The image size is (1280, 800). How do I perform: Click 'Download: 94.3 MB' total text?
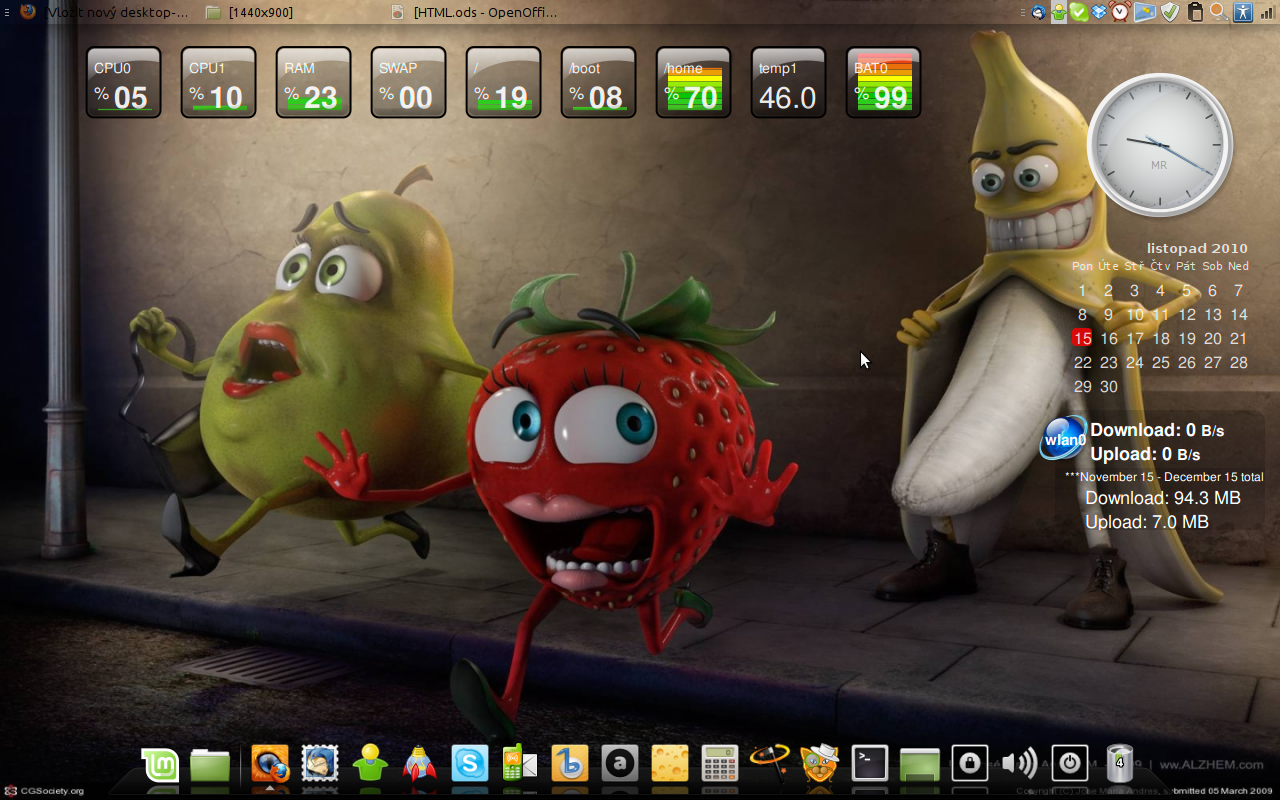click(x=1163, y=497)
